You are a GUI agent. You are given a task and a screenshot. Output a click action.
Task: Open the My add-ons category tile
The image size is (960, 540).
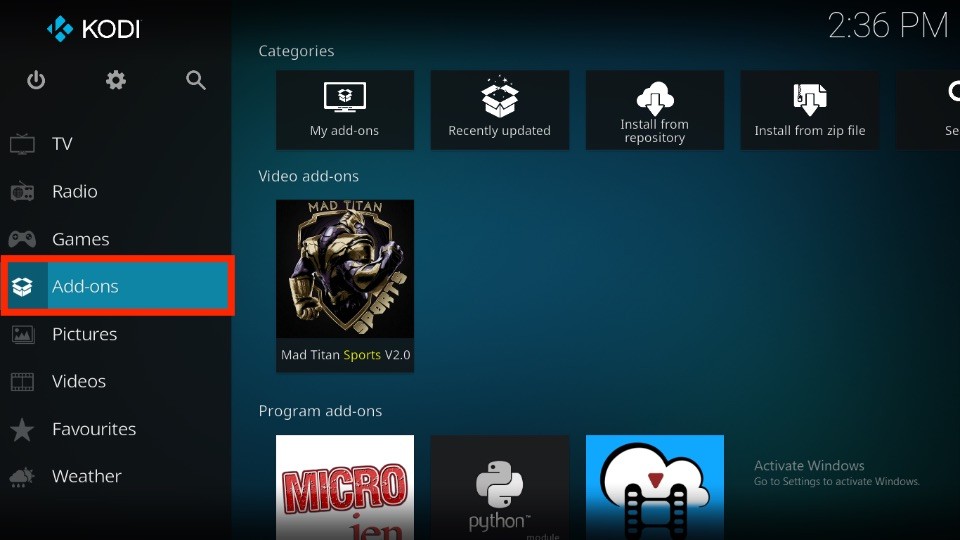(x=345, y=110)
